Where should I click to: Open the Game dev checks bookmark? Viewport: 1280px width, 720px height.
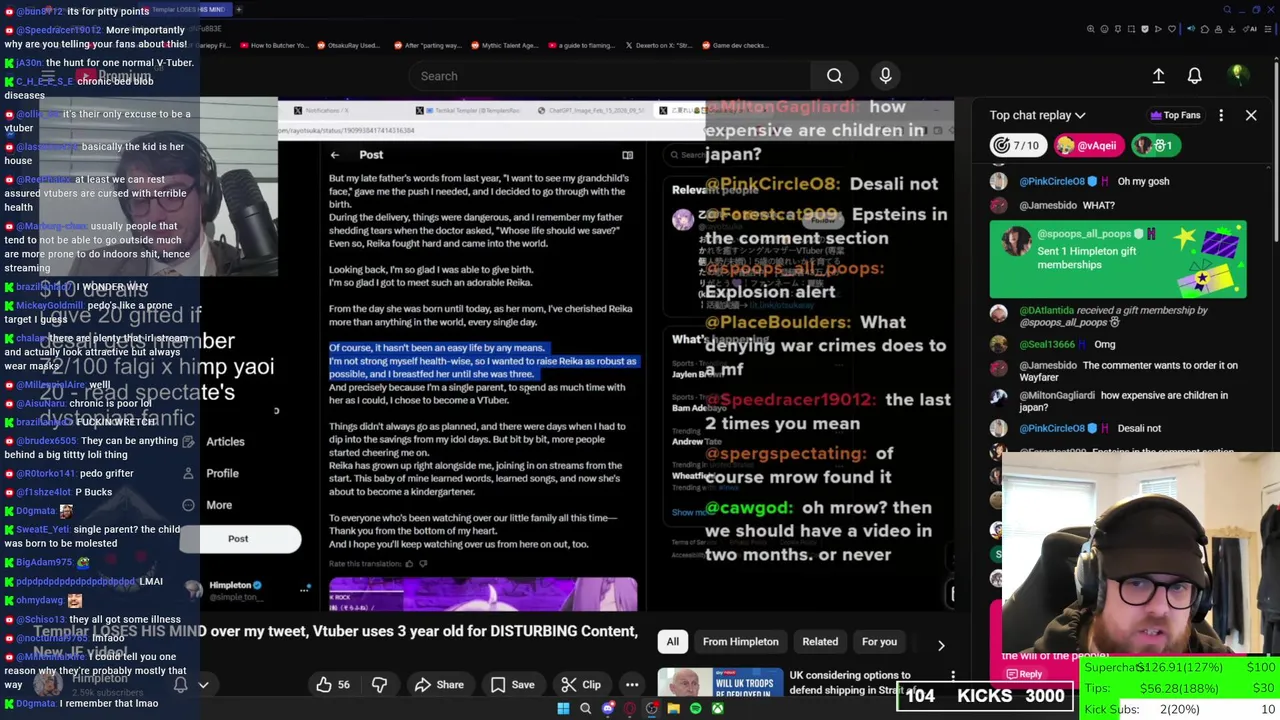[735, 45]
